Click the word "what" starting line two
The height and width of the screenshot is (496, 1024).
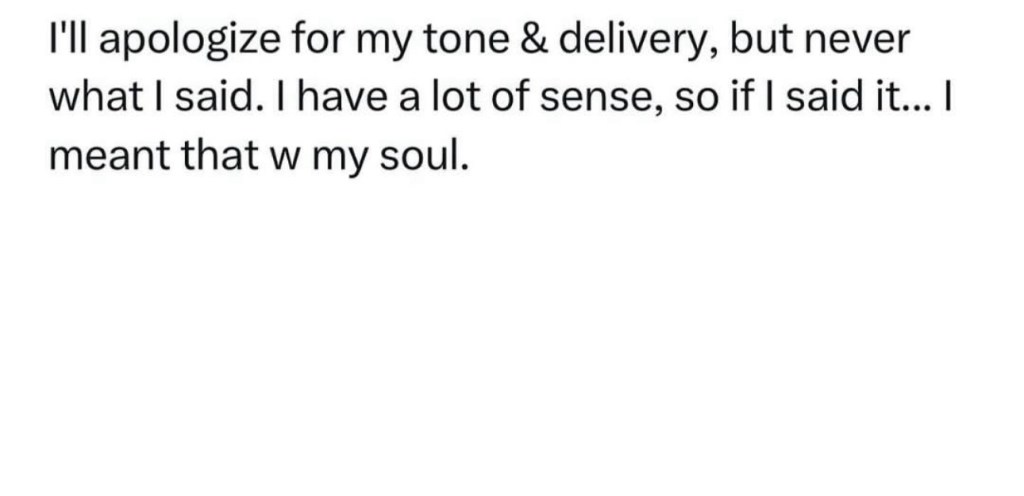pos(86,100)
